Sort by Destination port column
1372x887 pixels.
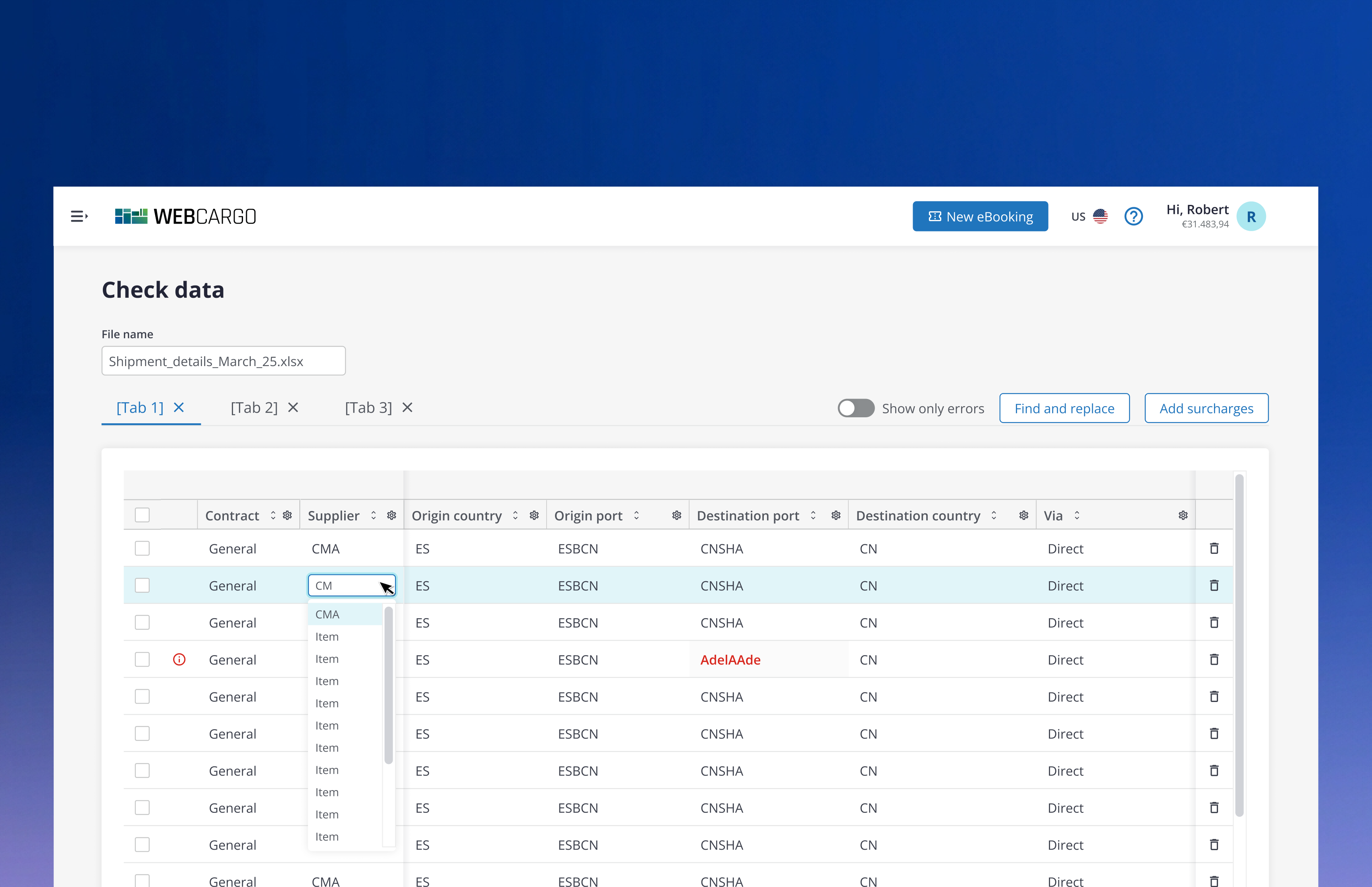click(x=813, y=515)
